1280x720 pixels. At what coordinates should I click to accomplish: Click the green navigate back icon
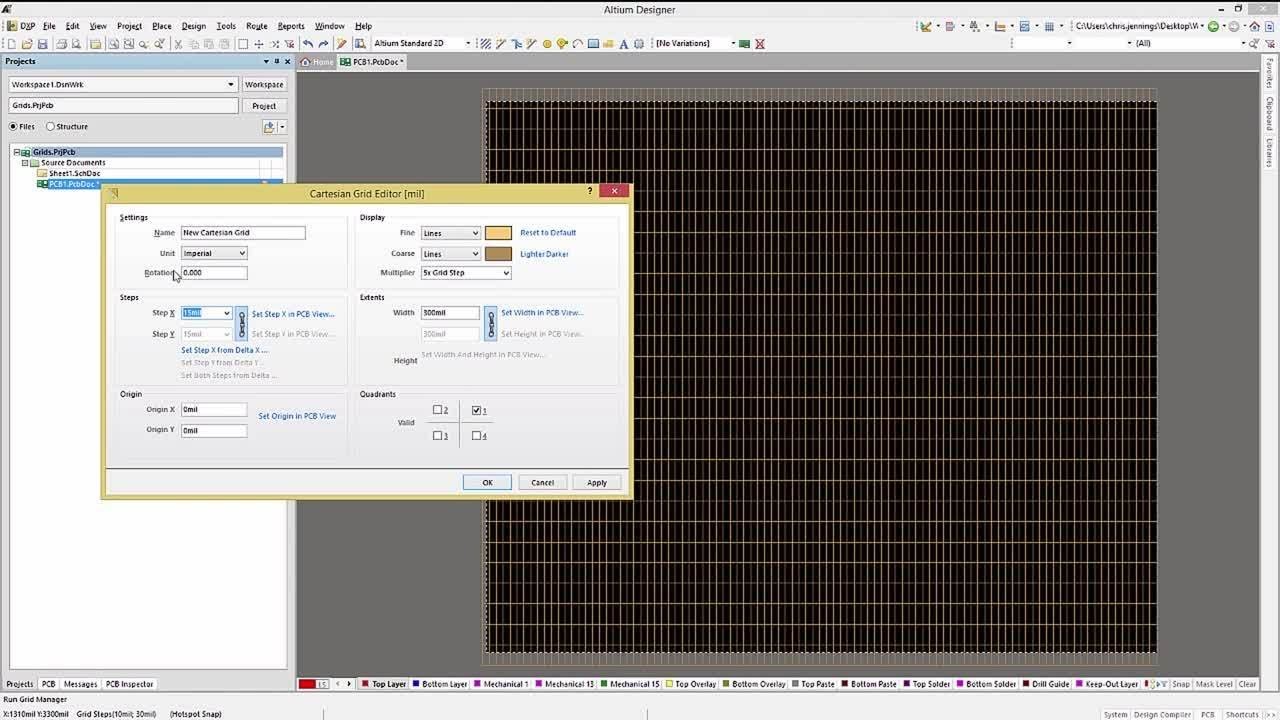click(1213, 26)
